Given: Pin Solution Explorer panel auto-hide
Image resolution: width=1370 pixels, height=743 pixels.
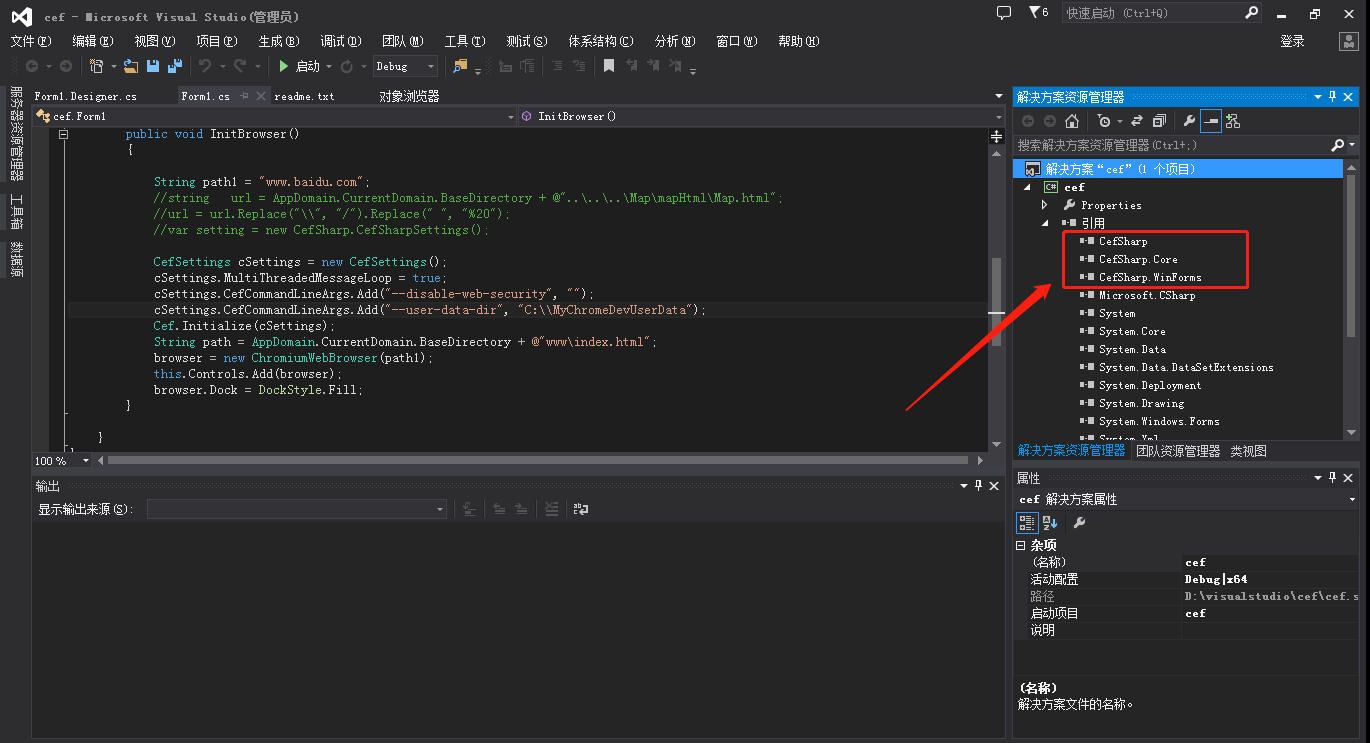Looking at the screenshot, I should click(x=1332, y=97).
